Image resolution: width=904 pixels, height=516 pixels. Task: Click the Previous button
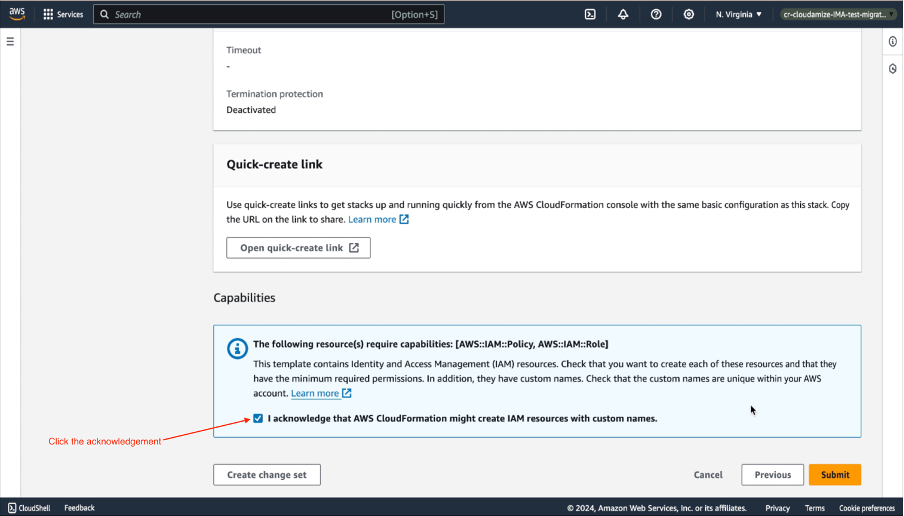click(x=772, y=475)
